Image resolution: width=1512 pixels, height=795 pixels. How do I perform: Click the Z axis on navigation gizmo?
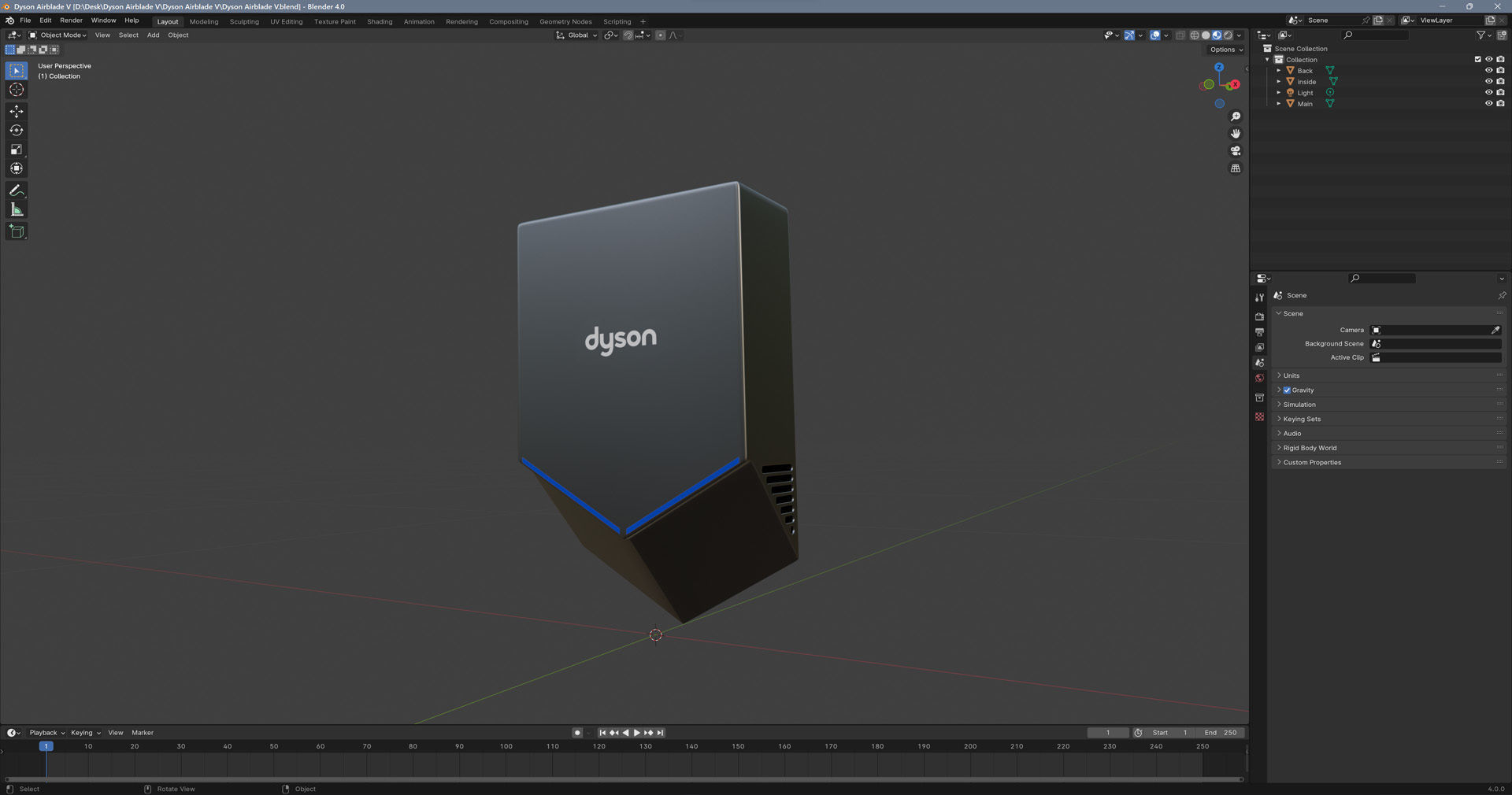1219,68
